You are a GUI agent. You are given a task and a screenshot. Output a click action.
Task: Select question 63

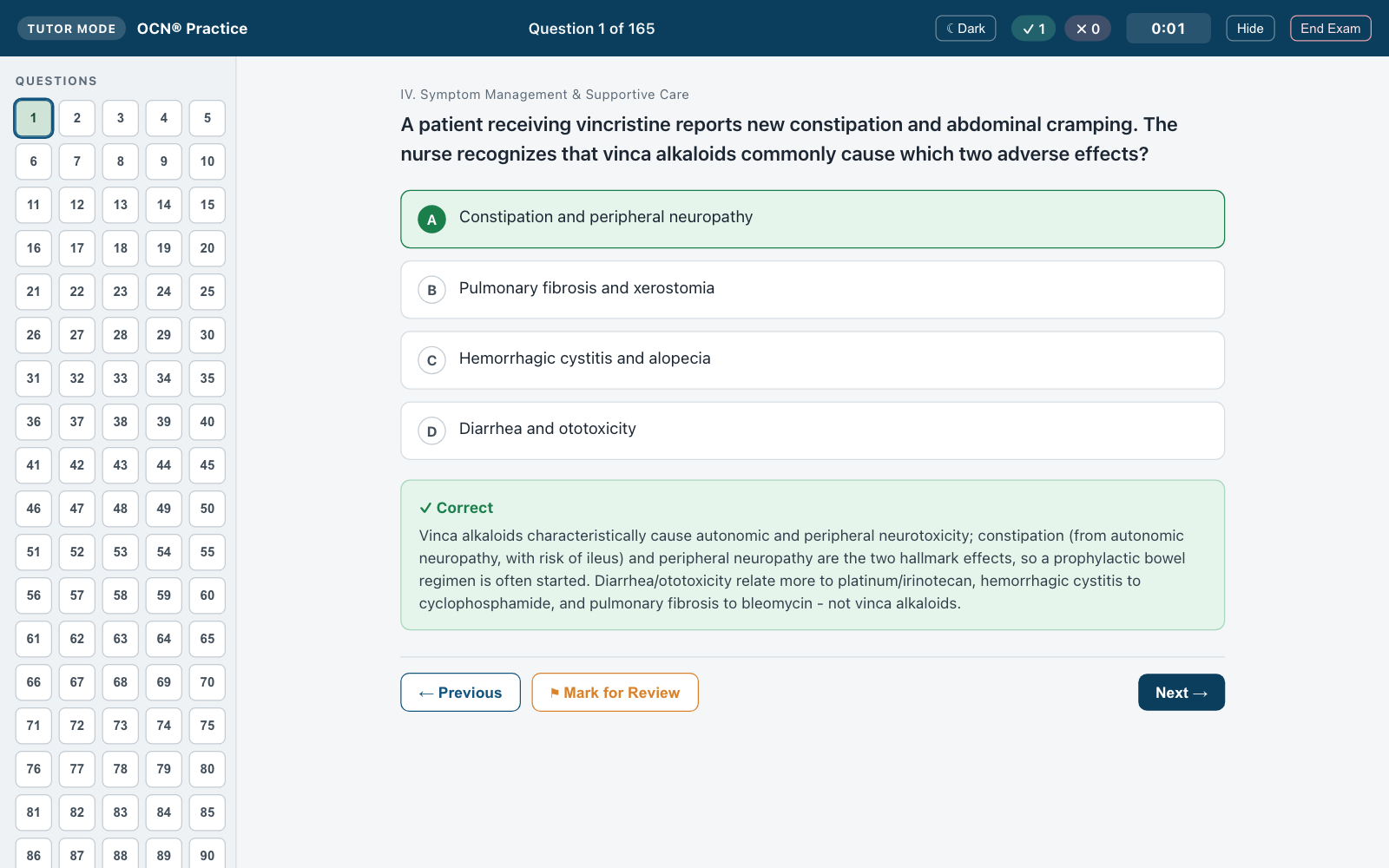(x=121, y=639)
